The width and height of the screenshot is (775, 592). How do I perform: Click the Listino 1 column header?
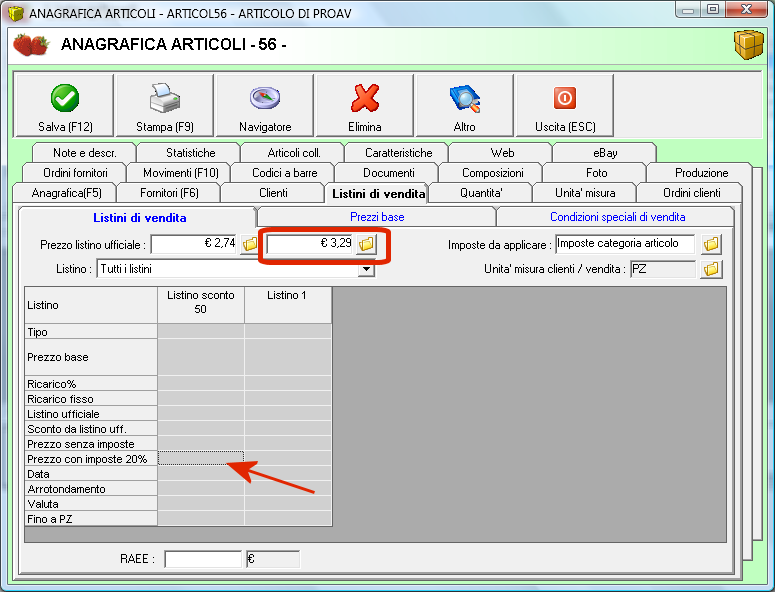pos(287,305)
